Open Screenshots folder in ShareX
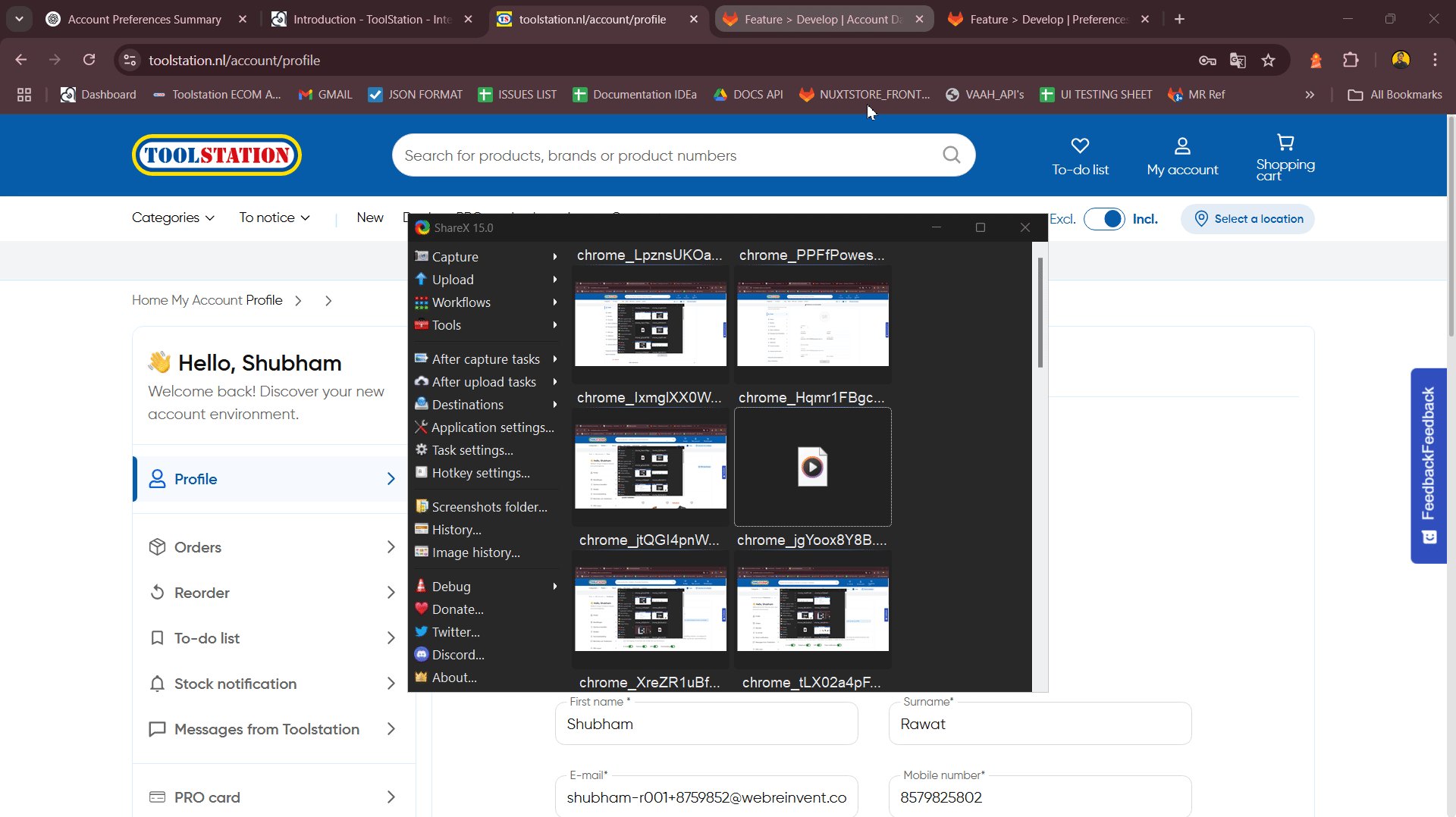 pyautogui.click(x=489, y=507)
